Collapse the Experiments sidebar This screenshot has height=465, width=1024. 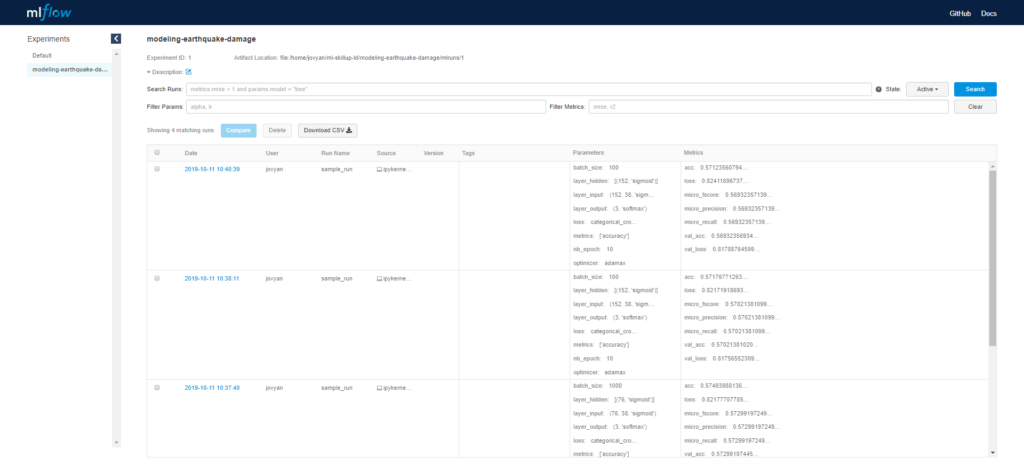tap(116, 39)
